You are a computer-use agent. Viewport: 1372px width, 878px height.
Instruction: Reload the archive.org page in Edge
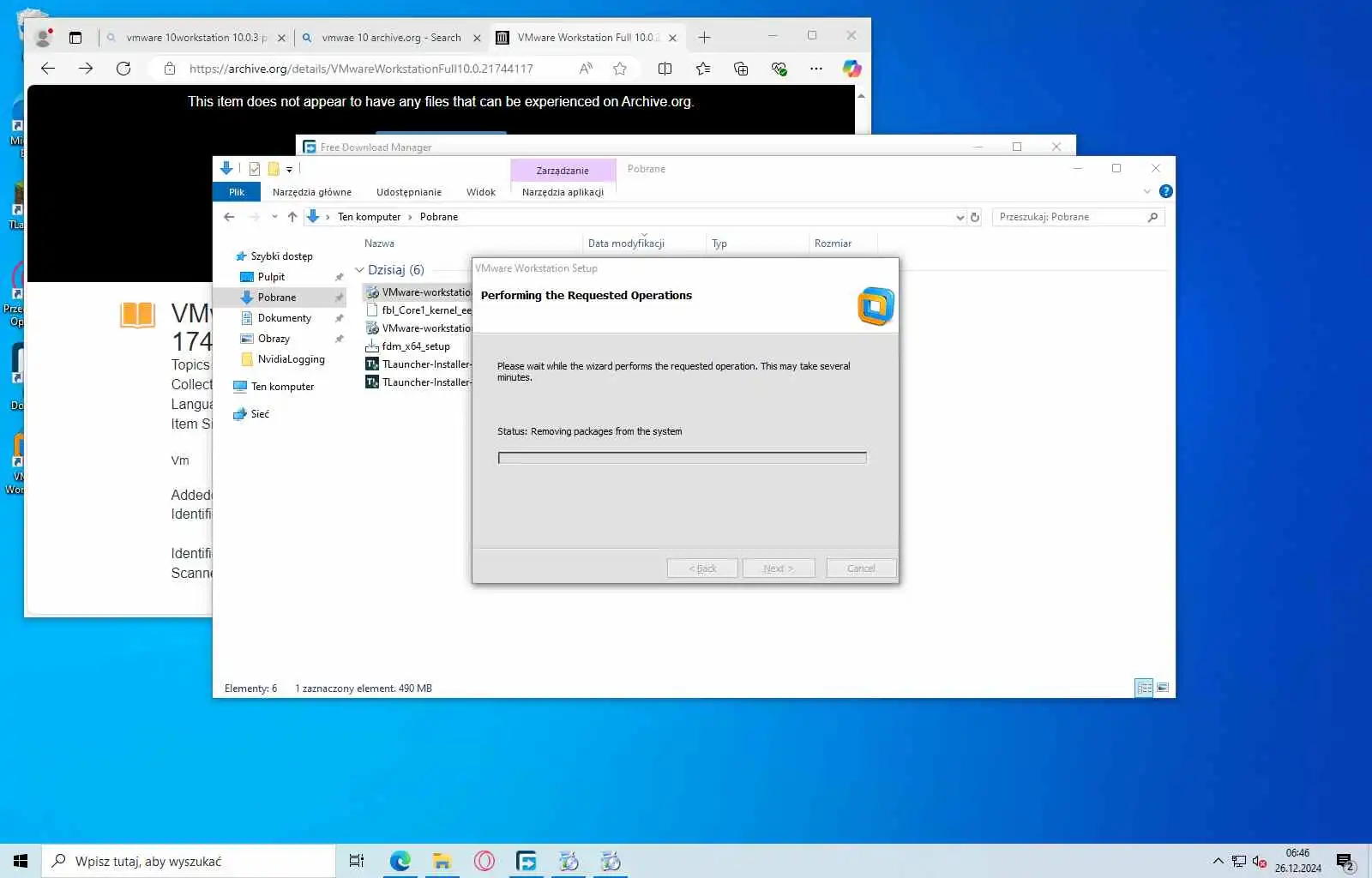click(x=123, y=69)
